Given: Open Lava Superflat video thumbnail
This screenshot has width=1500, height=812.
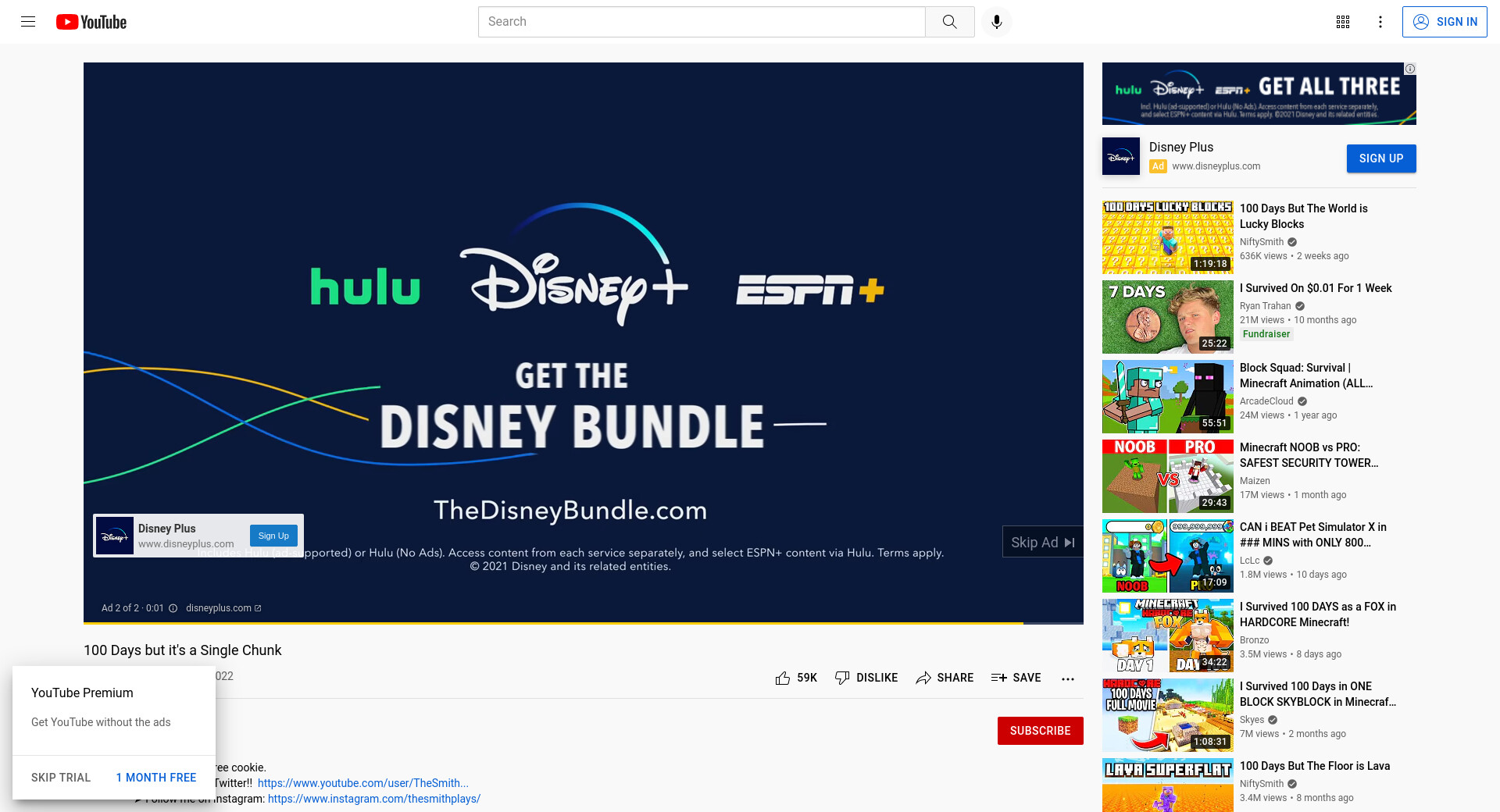Looking at the screenshot, I should [x=1167, y=785].
